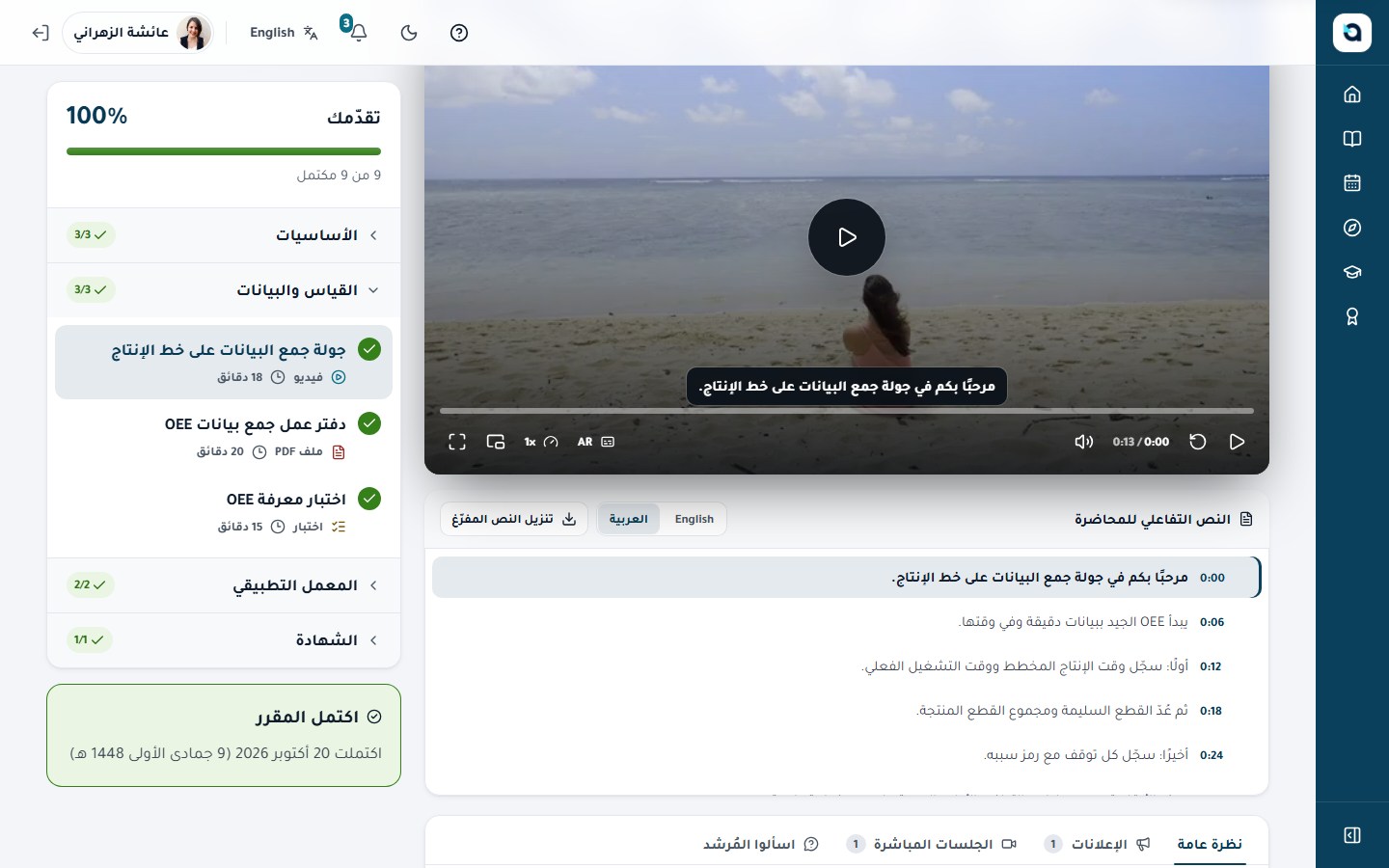
Task: Open the notifications bell
Action: [358, 32]
